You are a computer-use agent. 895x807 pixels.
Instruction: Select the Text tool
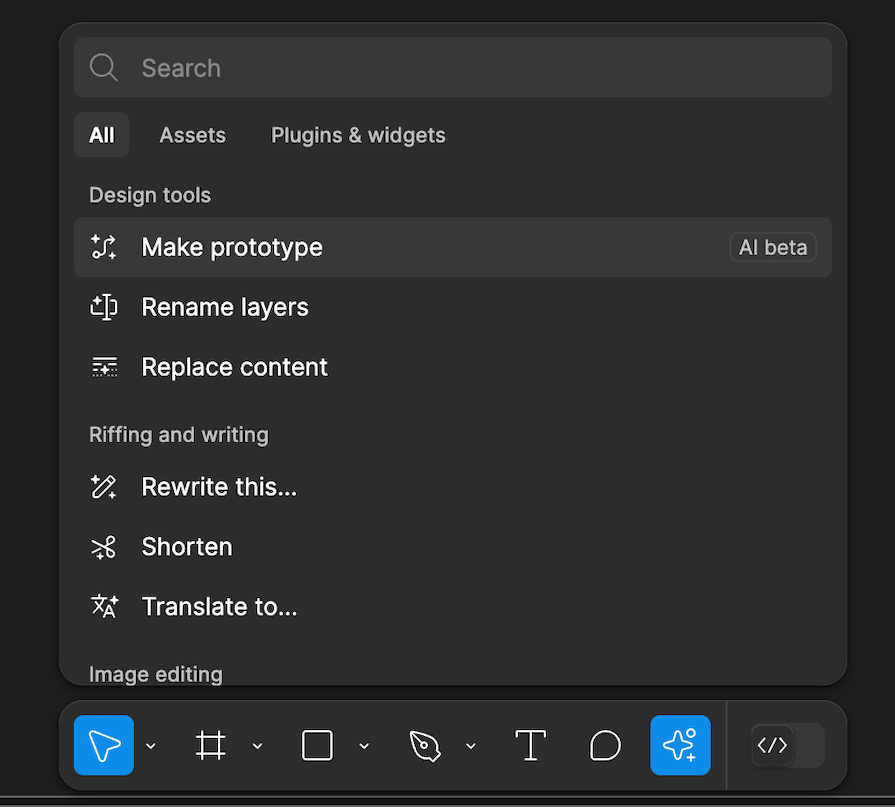click(x=530, y=745)
